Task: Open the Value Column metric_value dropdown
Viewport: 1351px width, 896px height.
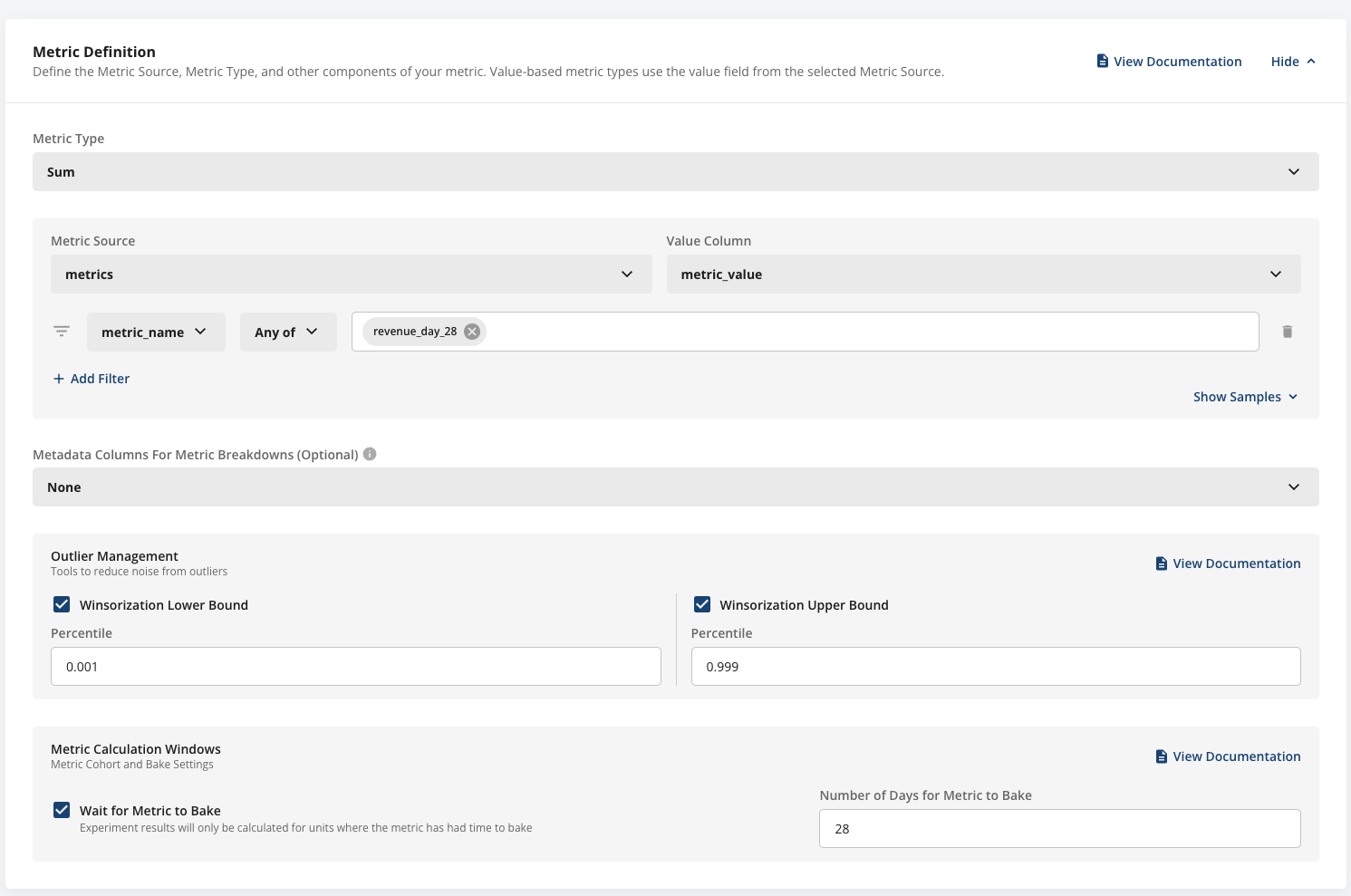Action: pos(984,275)
